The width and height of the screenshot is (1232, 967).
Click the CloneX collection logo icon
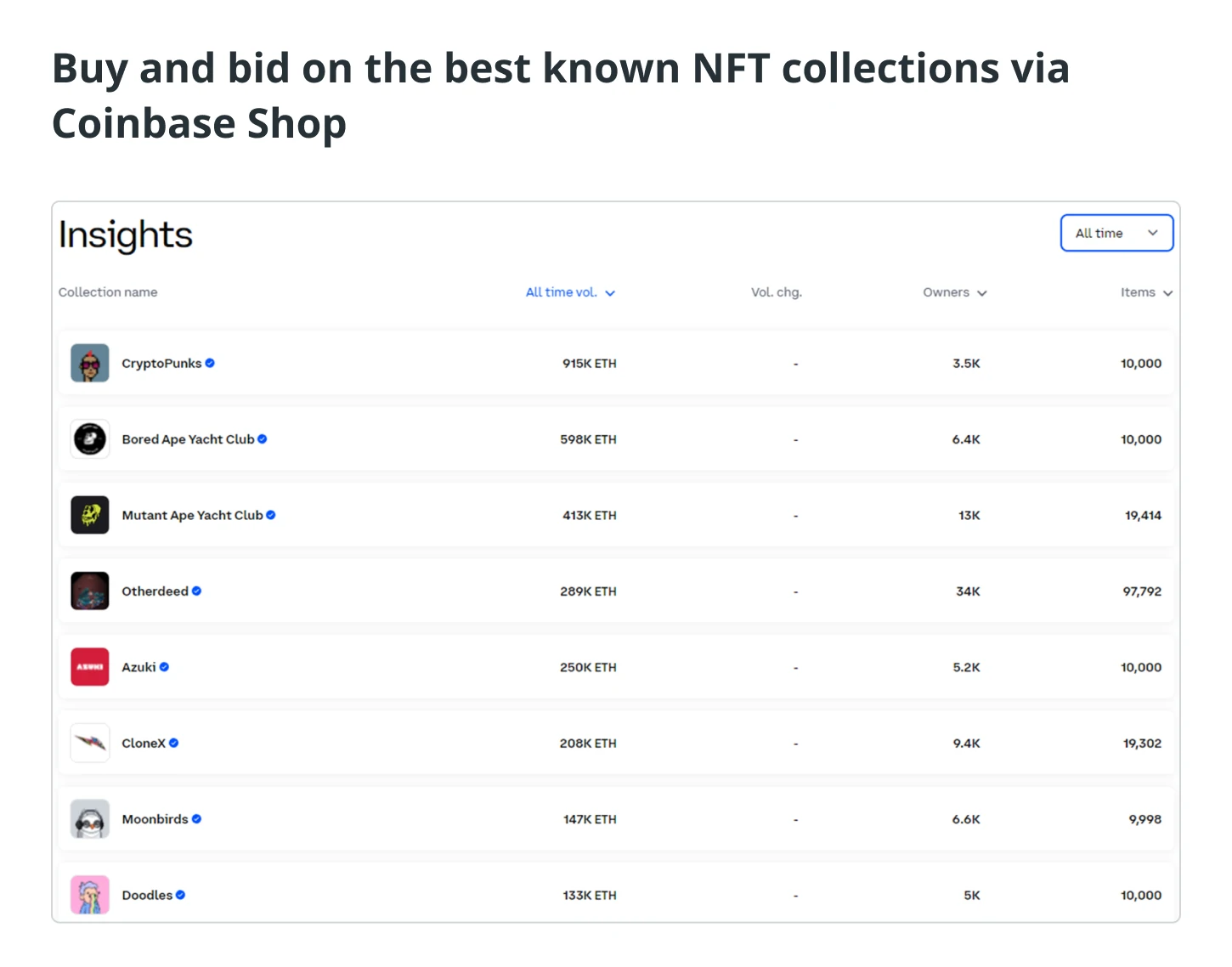90,743
